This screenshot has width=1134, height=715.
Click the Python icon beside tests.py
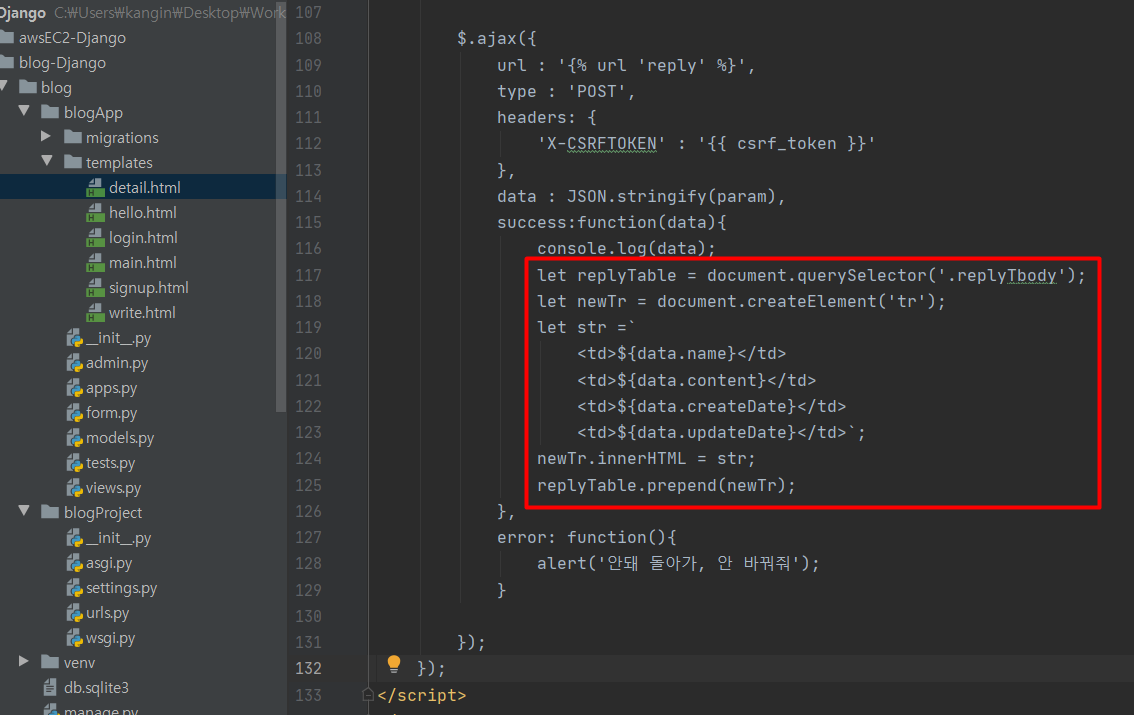point(74,463)
